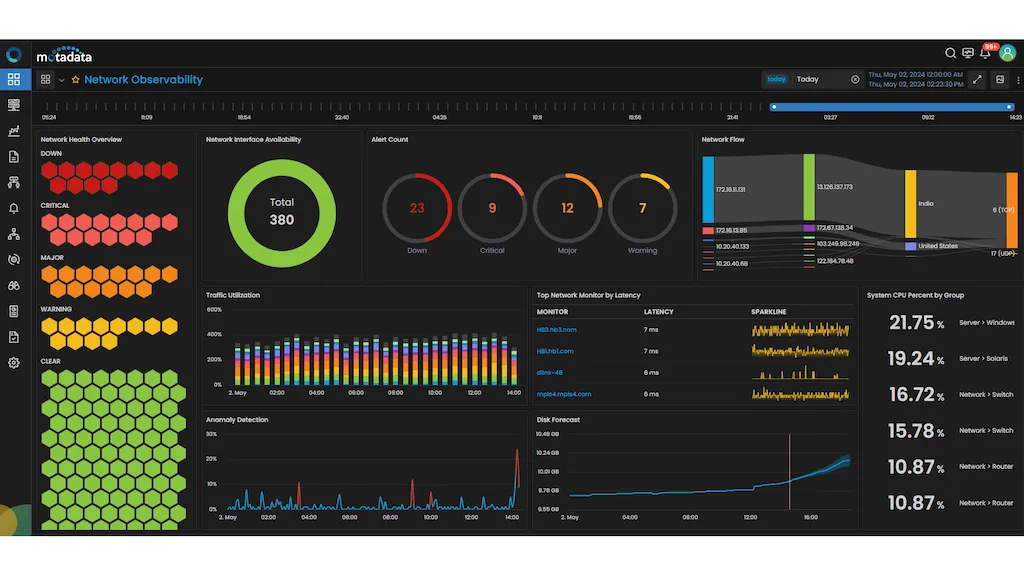Click the Motadata logo in the header
This screenshot has height=576, width=1024.
[x=64, y=54]
